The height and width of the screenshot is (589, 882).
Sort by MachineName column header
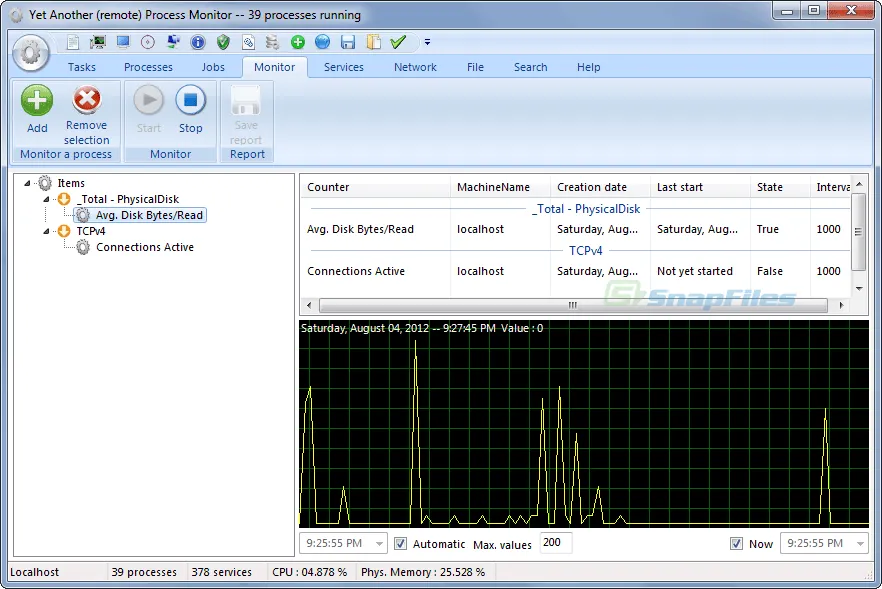pyautogui.click(x=500, y=187)
